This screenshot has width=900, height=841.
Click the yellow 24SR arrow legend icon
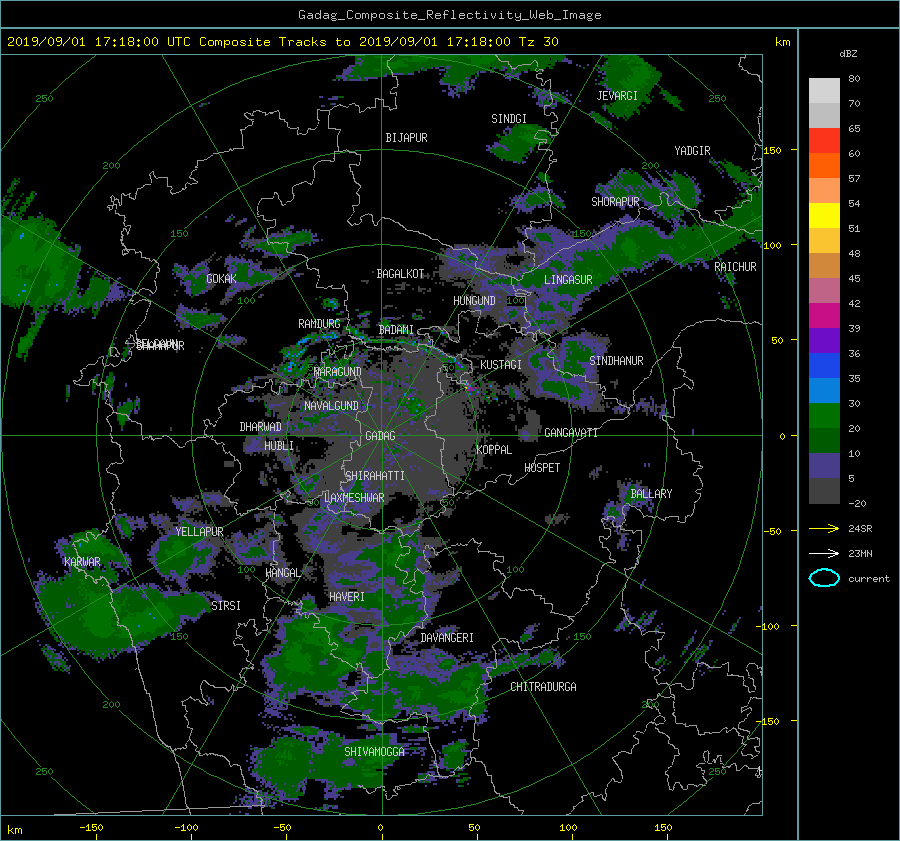pyautogui.click(x=824, y=528)
